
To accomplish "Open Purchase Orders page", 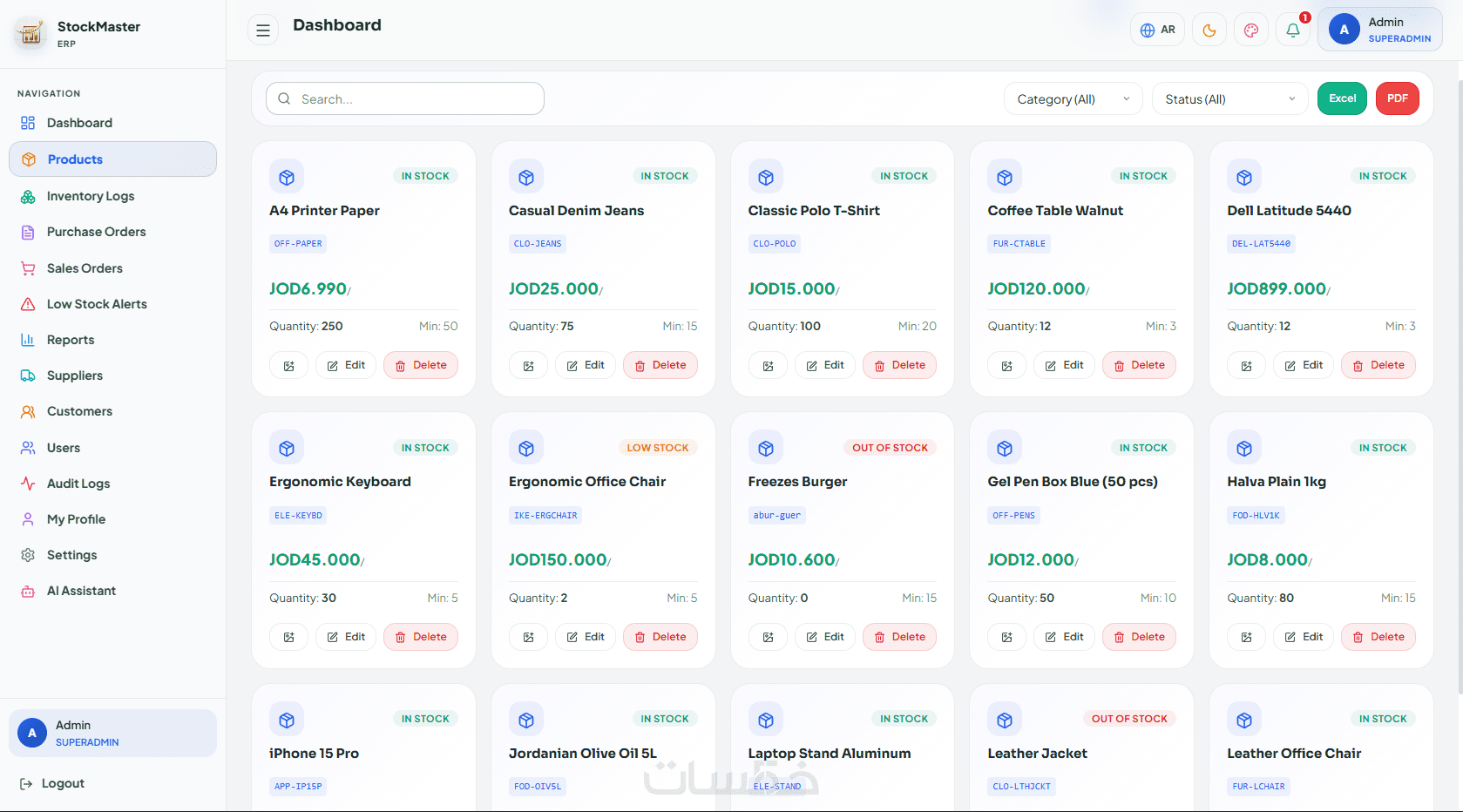I will pyautogui.click(x=112, y=232).
